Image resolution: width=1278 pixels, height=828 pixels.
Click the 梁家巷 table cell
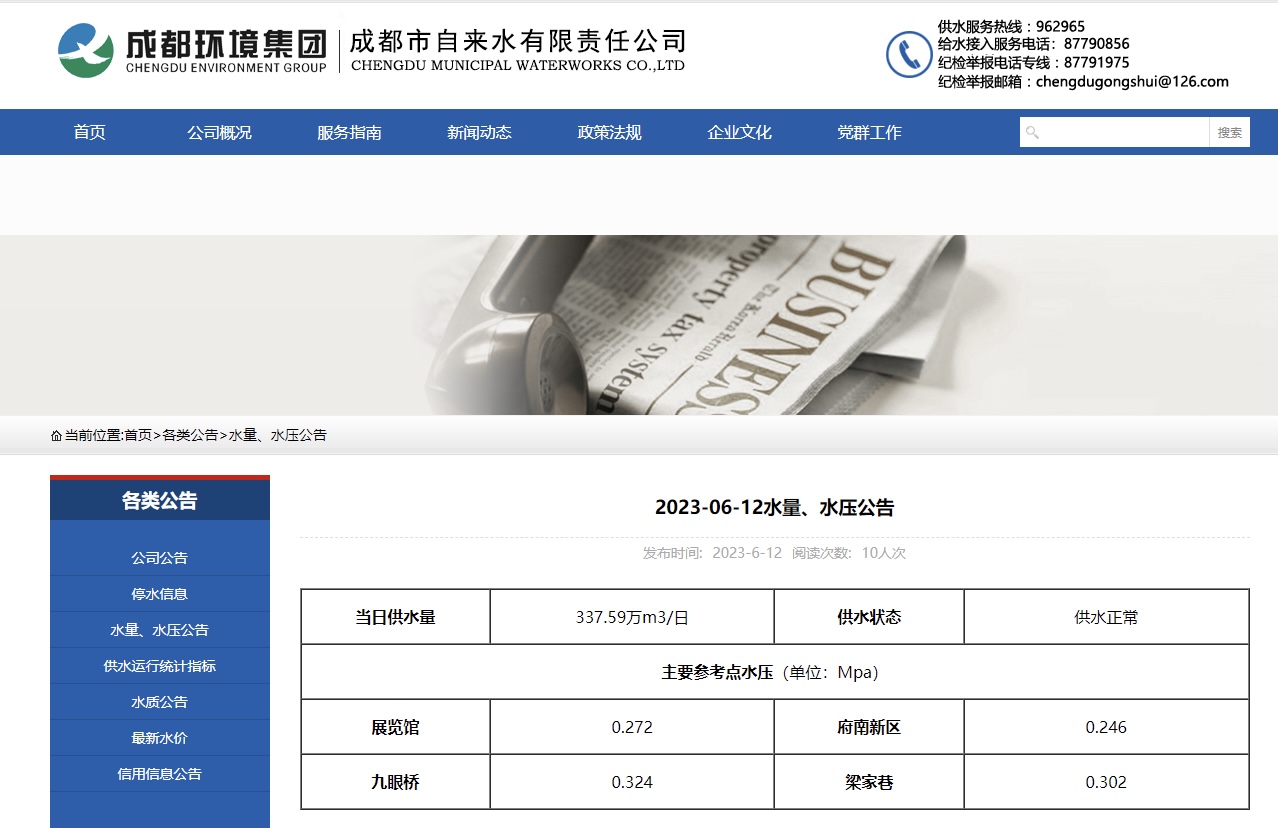(x=869, y=782)
